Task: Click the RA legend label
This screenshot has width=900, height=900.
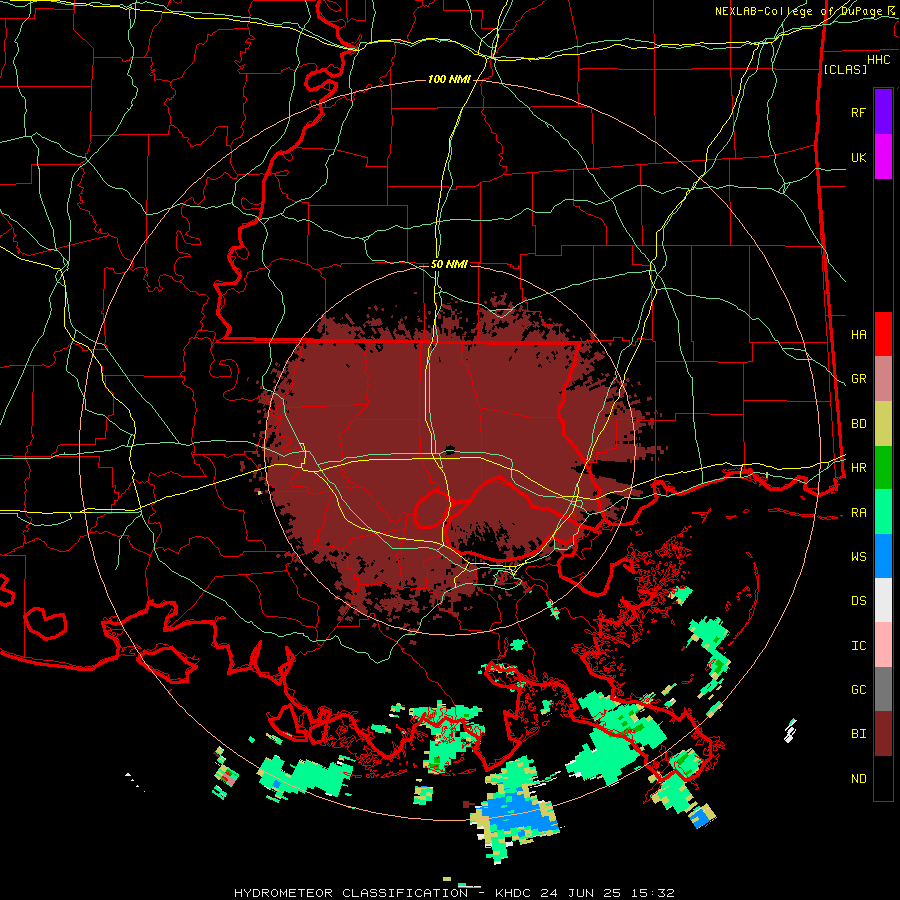Action: tap(858, 513)
